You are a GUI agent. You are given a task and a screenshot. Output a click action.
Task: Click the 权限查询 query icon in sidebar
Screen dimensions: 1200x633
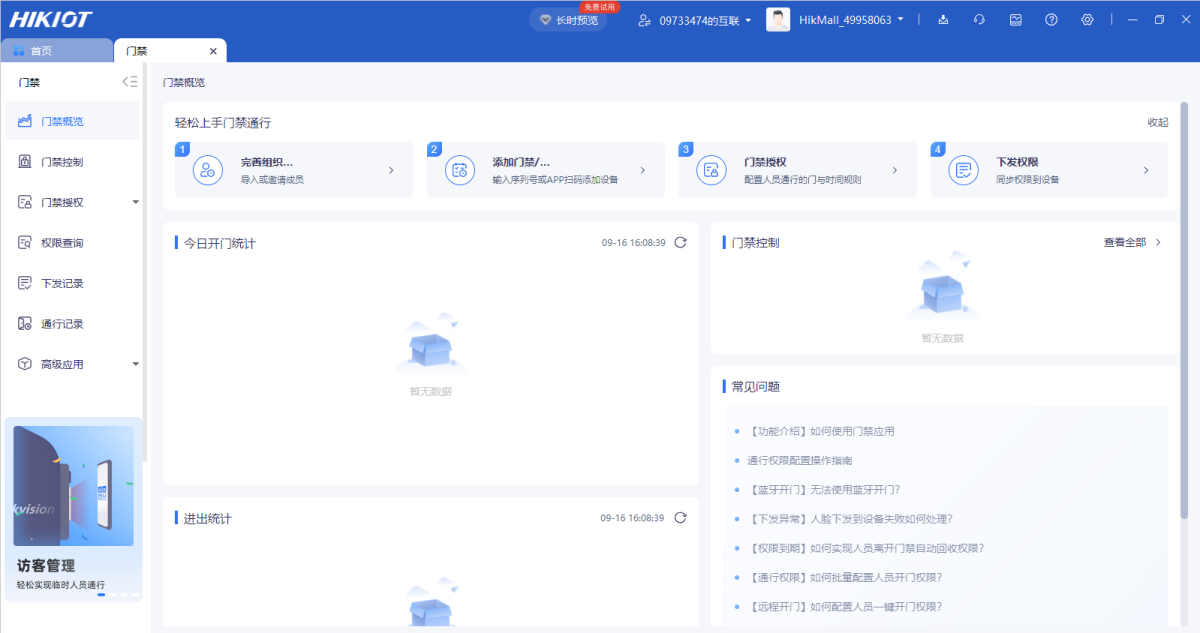point(25,241)
